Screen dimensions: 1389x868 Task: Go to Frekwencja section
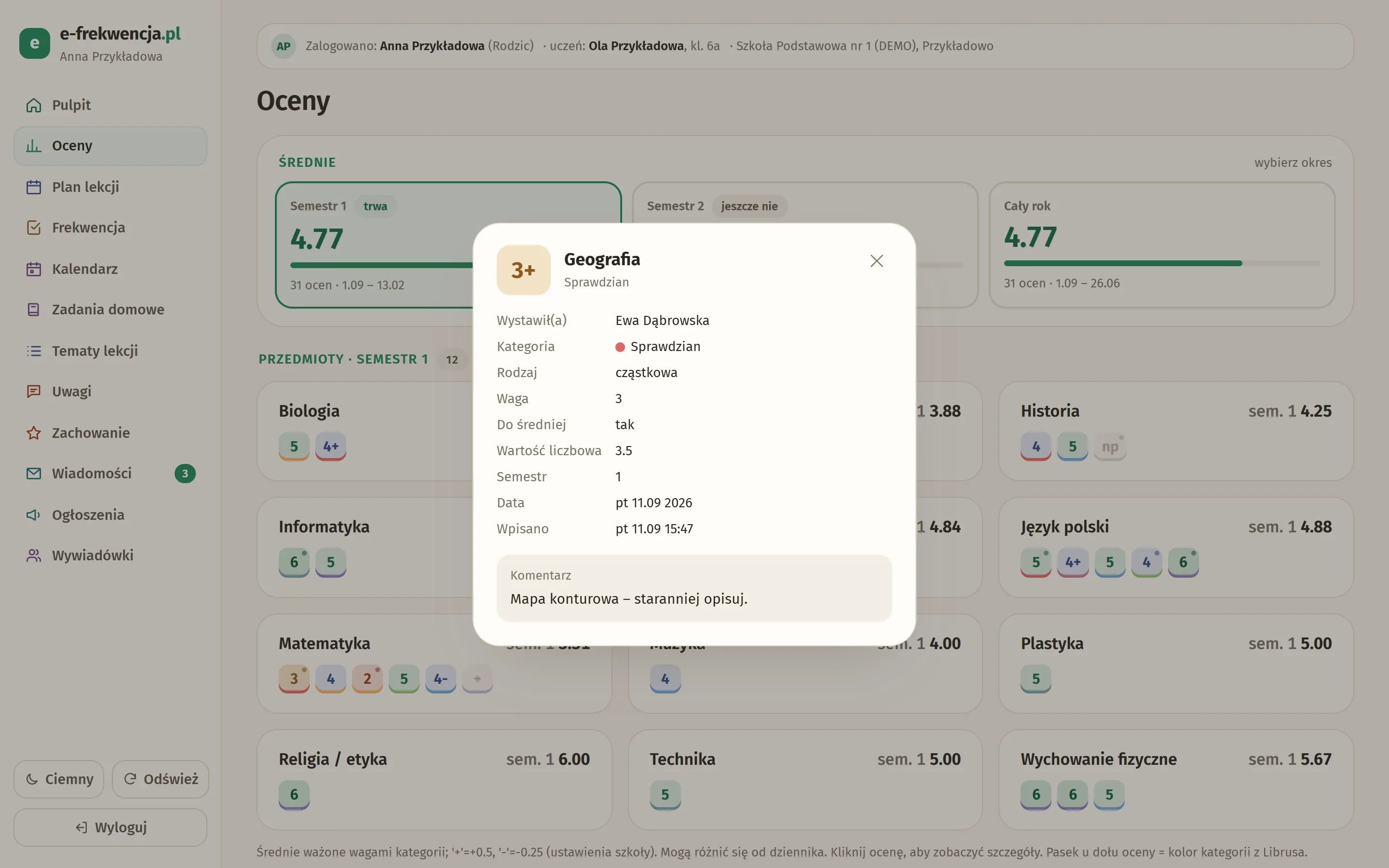coord(110,228)
